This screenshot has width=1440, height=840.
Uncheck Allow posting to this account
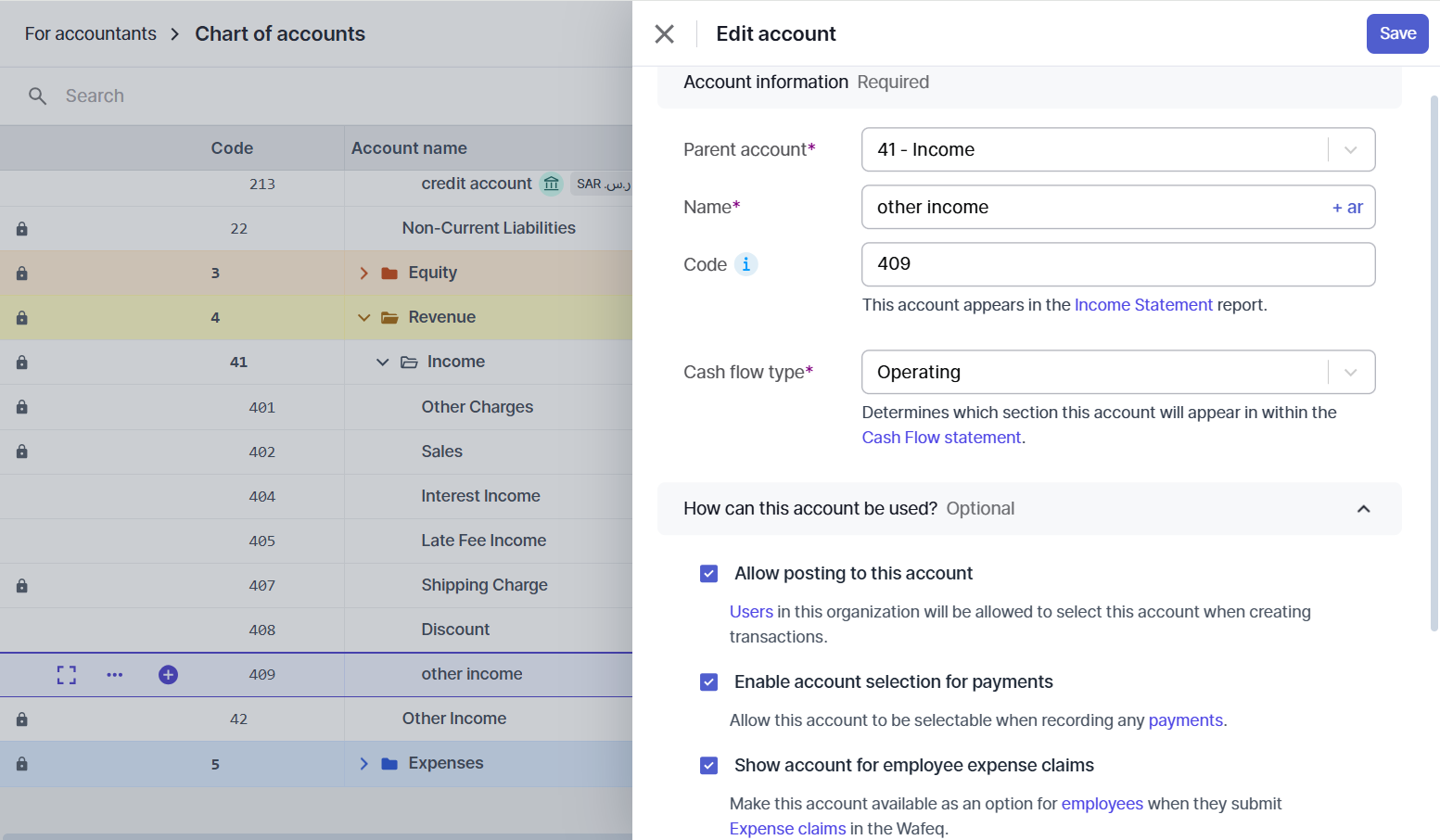pos(708,573)
